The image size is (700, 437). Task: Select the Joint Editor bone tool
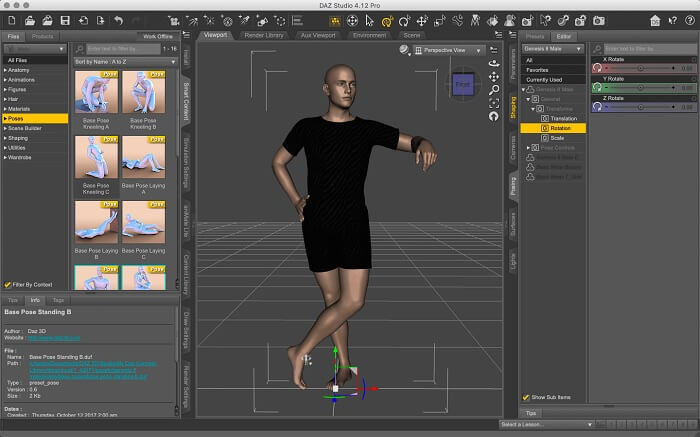point(457,21)
